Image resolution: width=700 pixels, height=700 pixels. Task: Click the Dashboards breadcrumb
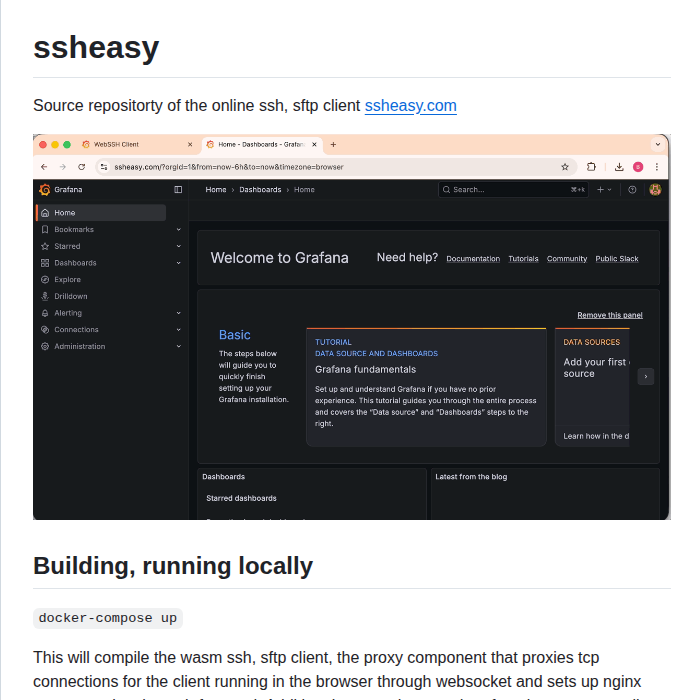tap(260, 190)
